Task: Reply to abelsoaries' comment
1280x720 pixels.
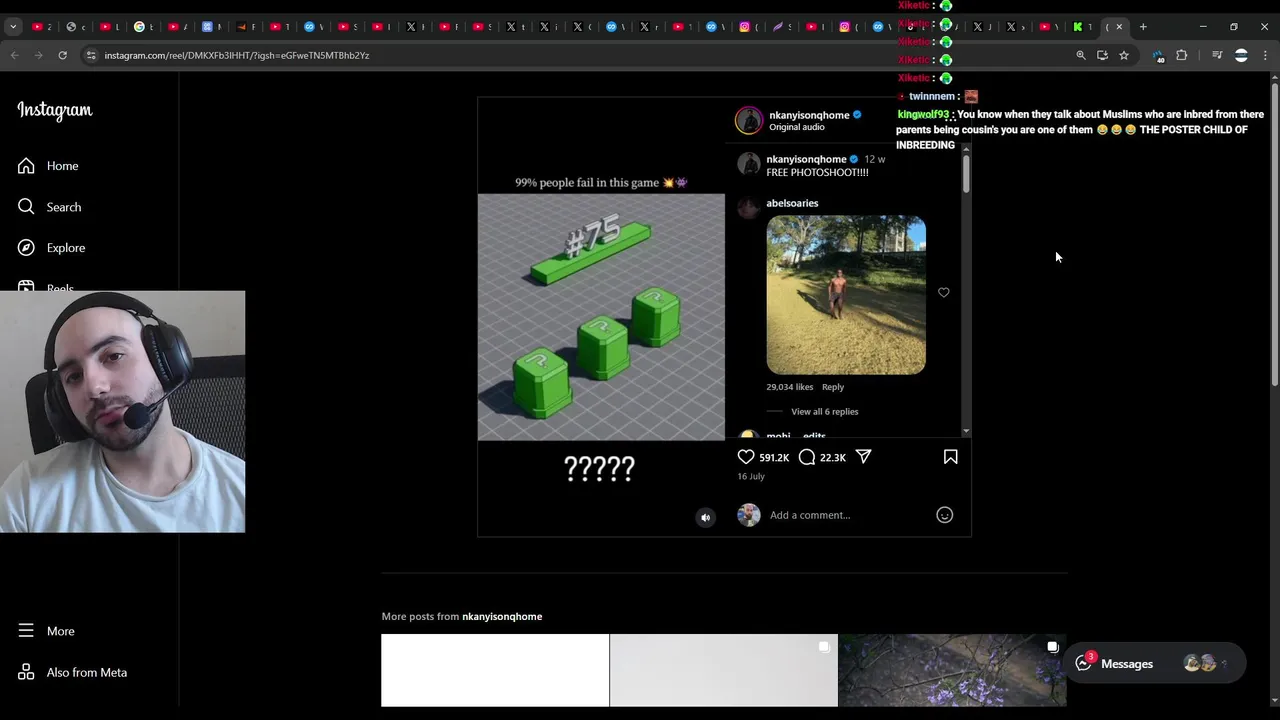Action: pos(833,387)
